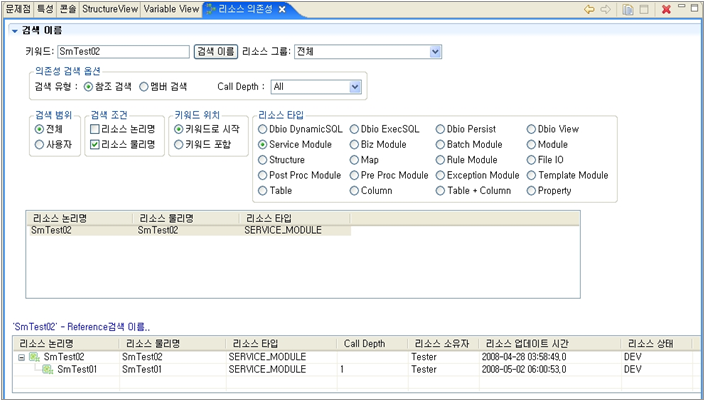This screenshot has height=402, width=706.
Task: Click the back arrow toolbar icon
Action: click(x=591, y=9)
